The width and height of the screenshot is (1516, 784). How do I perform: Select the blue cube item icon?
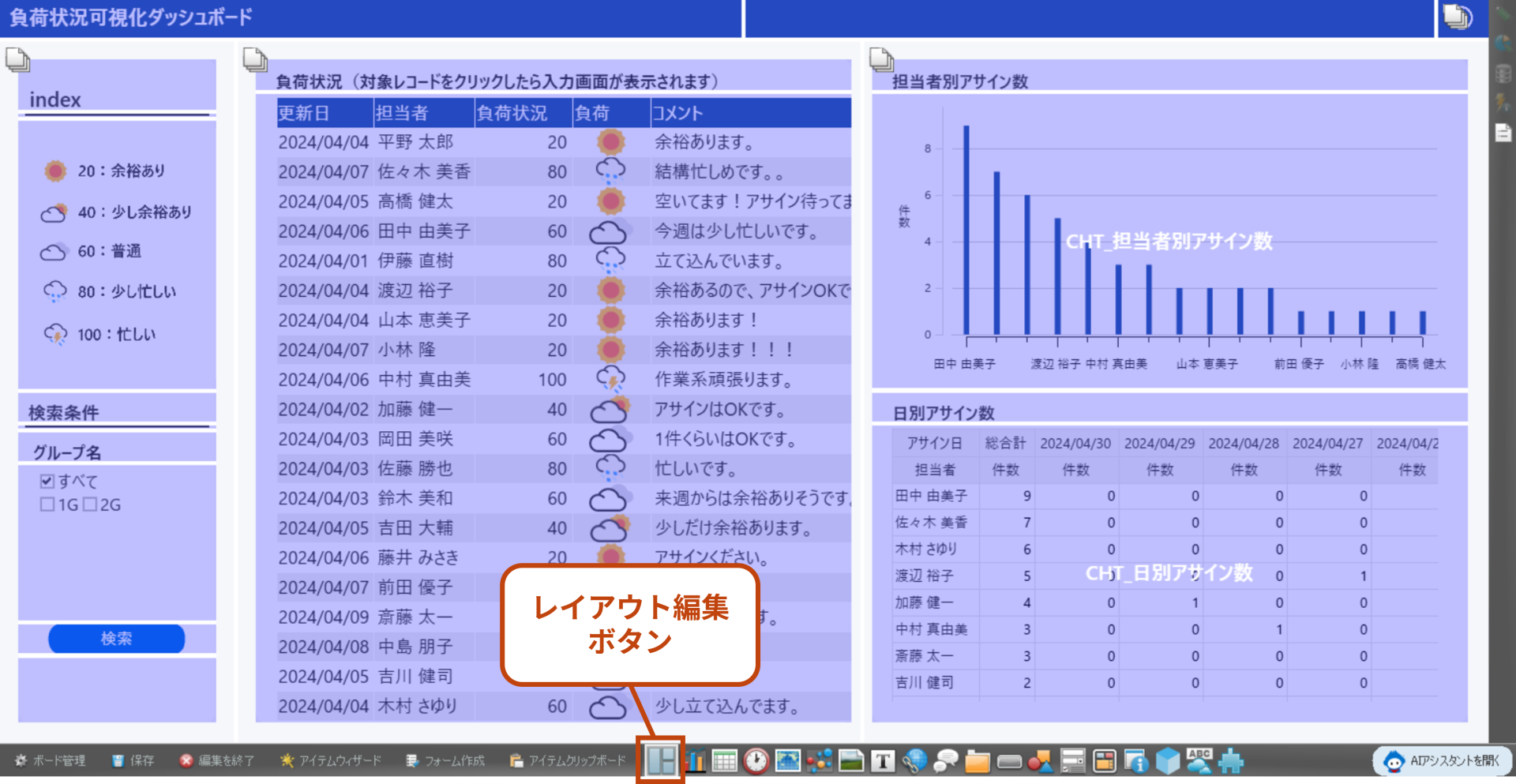tap(1168, 760)
